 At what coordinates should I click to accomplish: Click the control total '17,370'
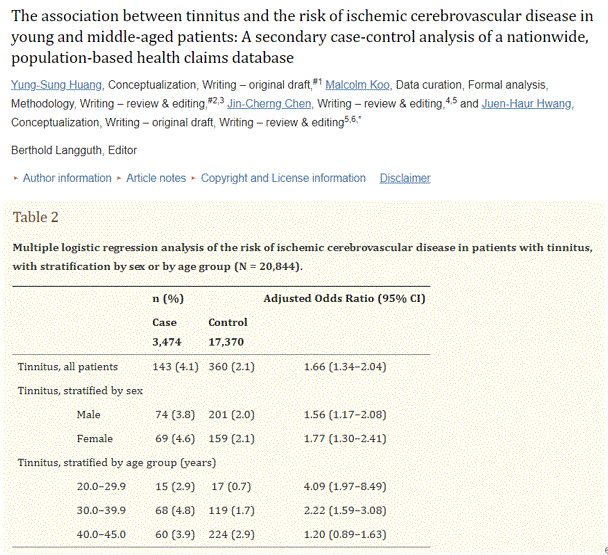point(226,342)
